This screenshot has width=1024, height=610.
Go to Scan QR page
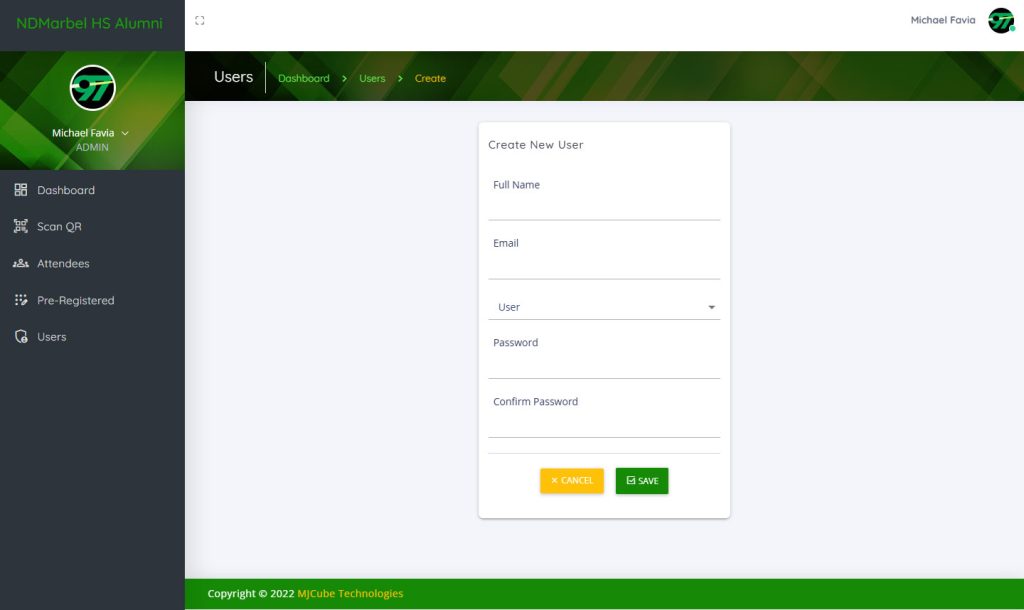(x=59, y=227)
